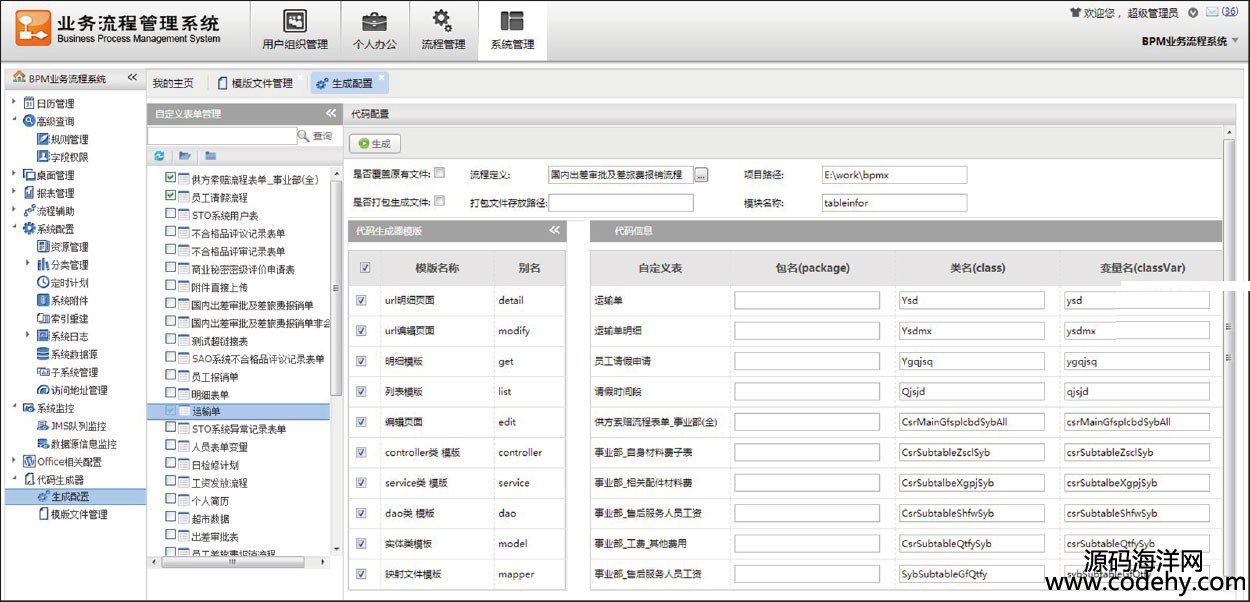
Task: Open 定时计划 in the sidebar tree
Action: click(x=62, y=283)
